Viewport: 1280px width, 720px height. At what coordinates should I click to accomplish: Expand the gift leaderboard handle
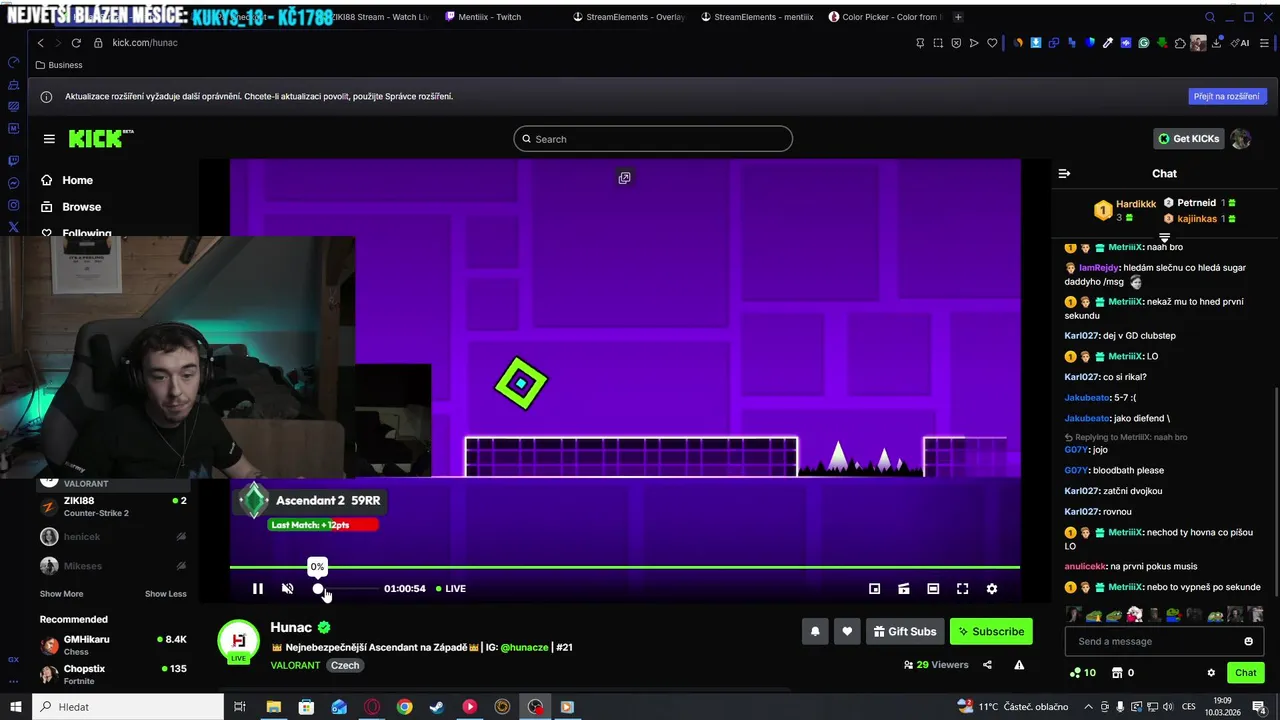point(1164,238)
